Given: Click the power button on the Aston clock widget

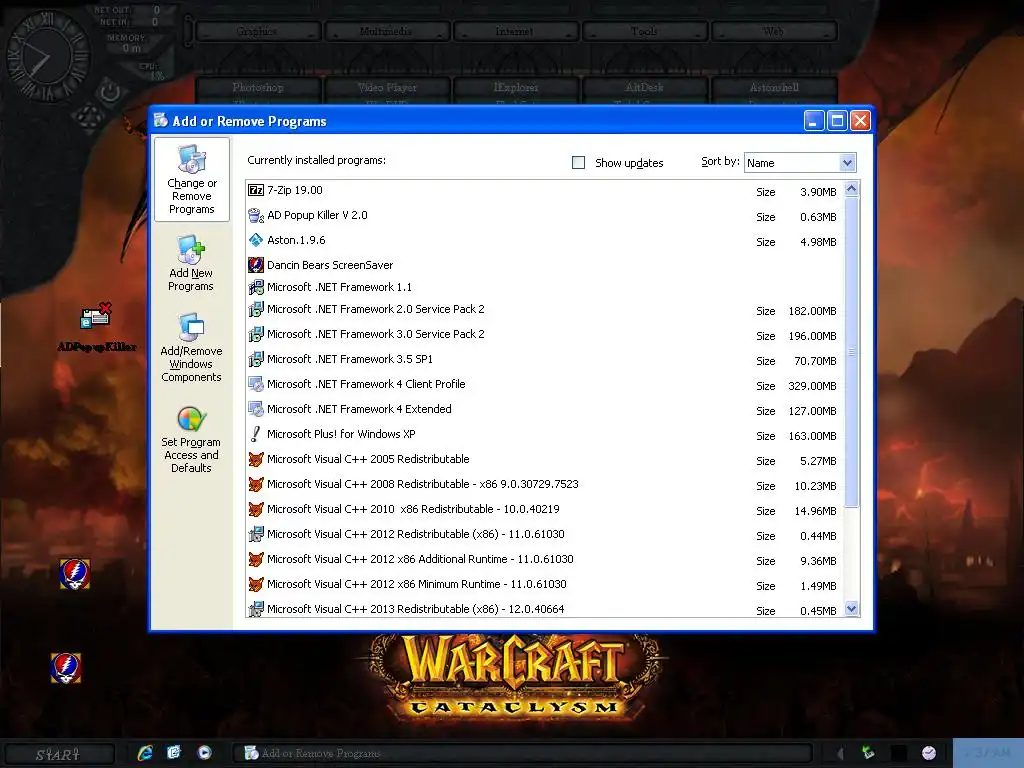Looking at the screenshot, I should click(x=110, y=91).
